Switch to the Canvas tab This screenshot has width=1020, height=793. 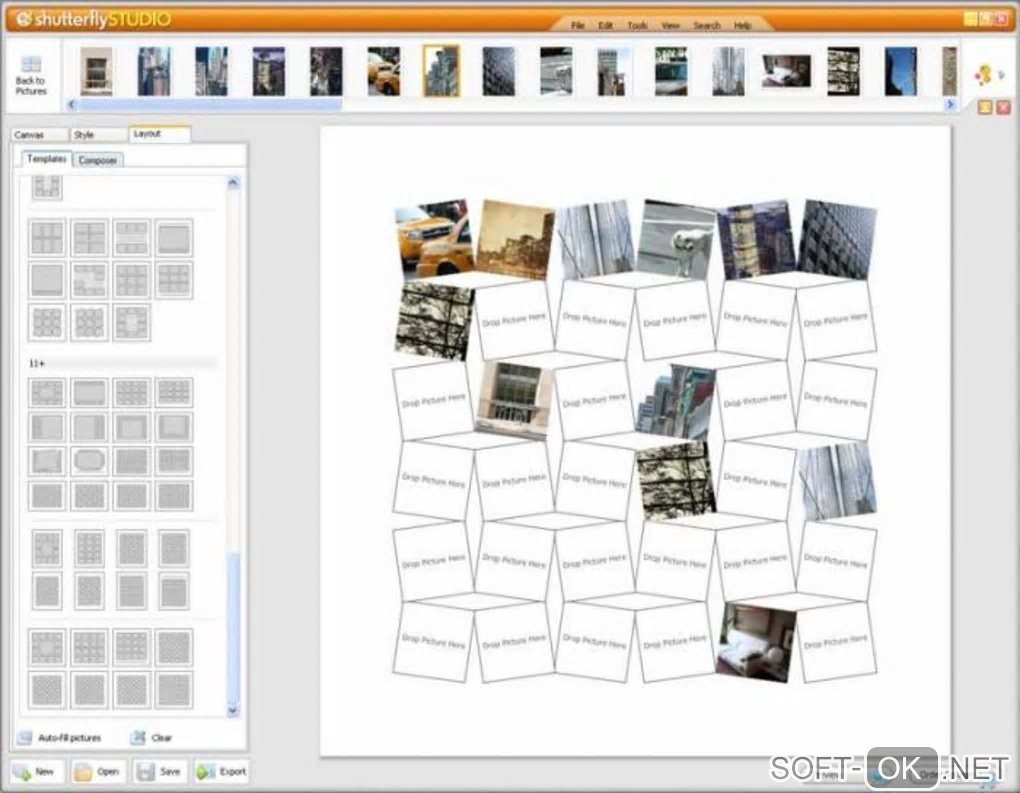pyautogui.click(x=39, y=135)
